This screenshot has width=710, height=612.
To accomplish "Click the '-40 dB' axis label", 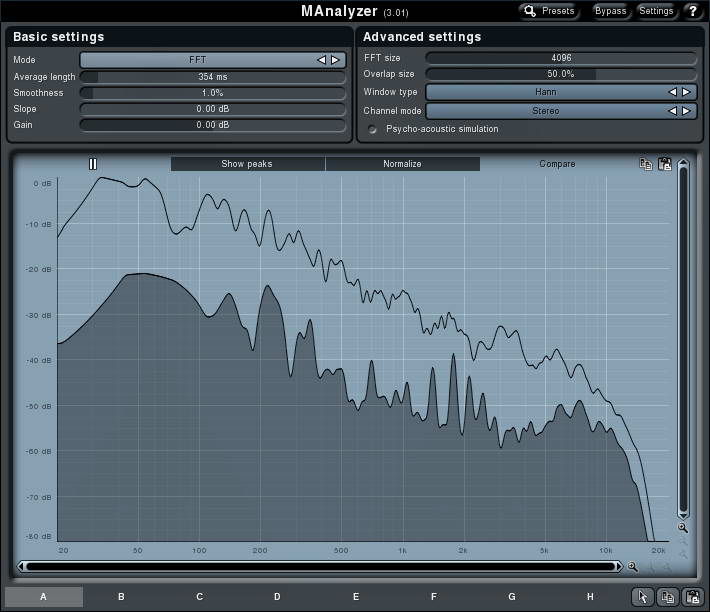I will (39, 361).
